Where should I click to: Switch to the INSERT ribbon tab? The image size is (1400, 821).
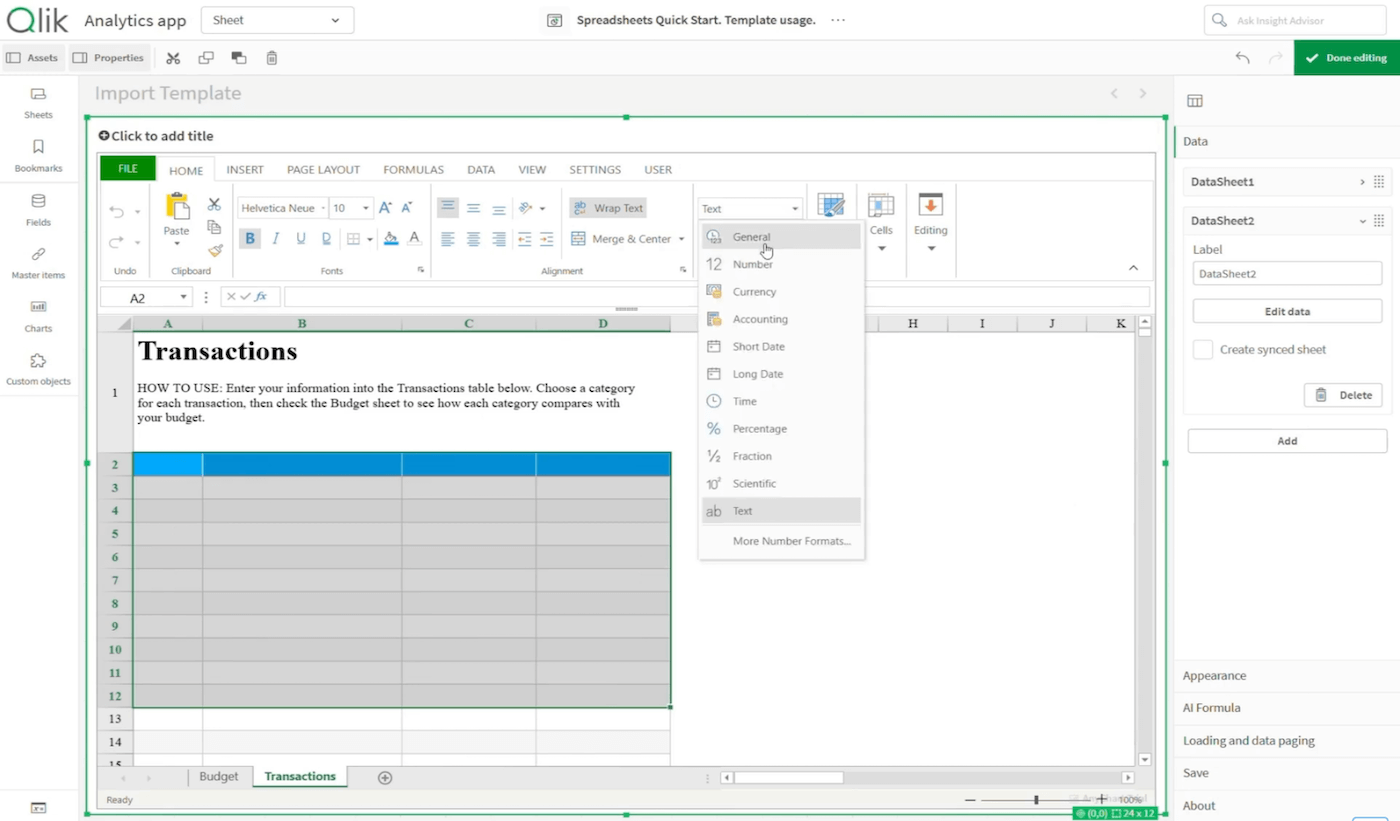pyautogui.click(x=245, y=170)
